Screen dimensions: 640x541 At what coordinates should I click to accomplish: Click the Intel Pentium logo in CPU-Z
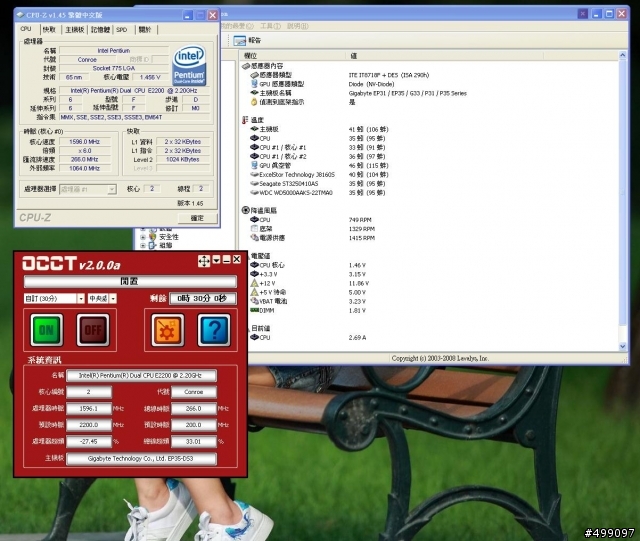point(189,65)
